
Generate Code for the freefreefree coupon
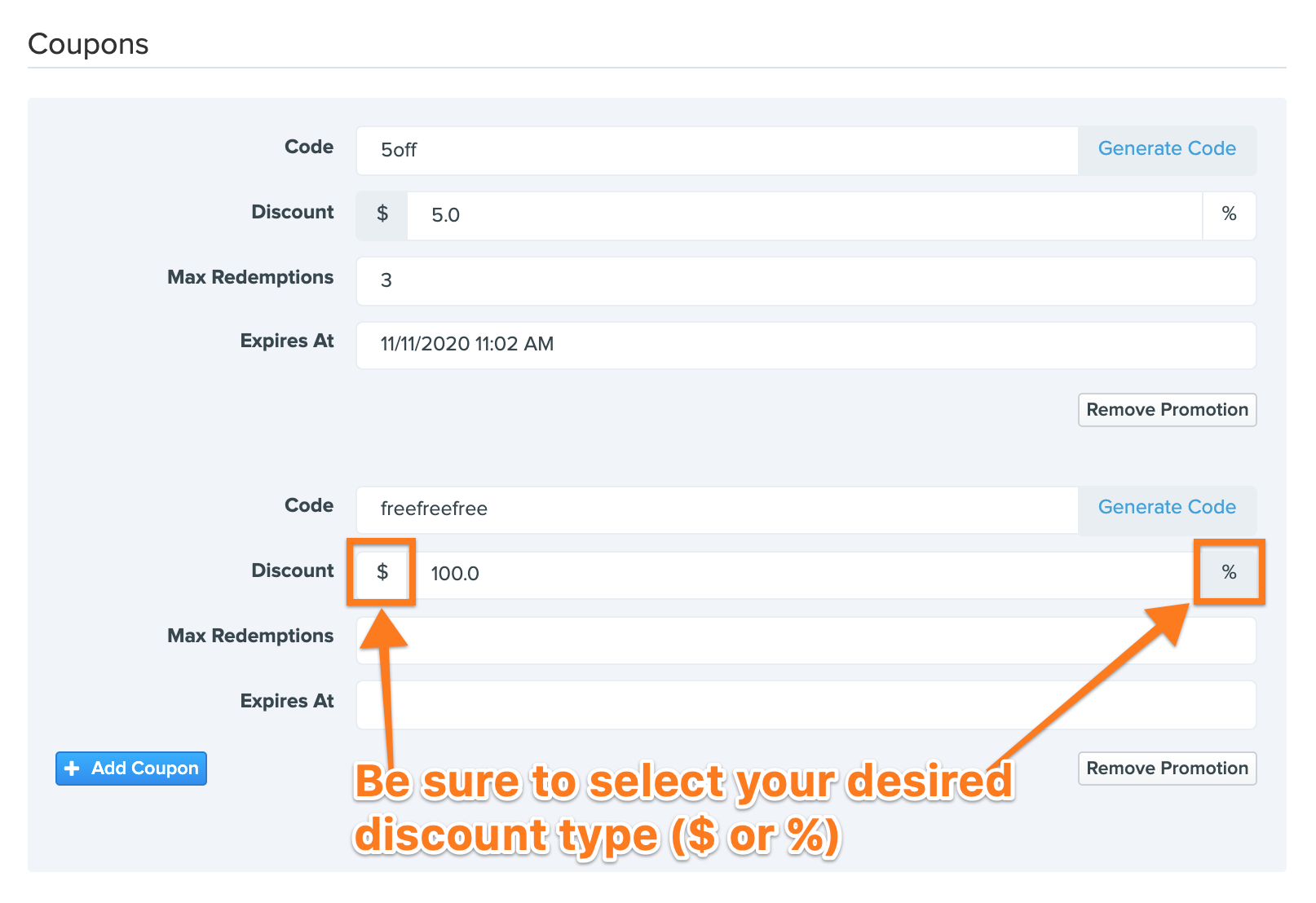pos(1167,509)
